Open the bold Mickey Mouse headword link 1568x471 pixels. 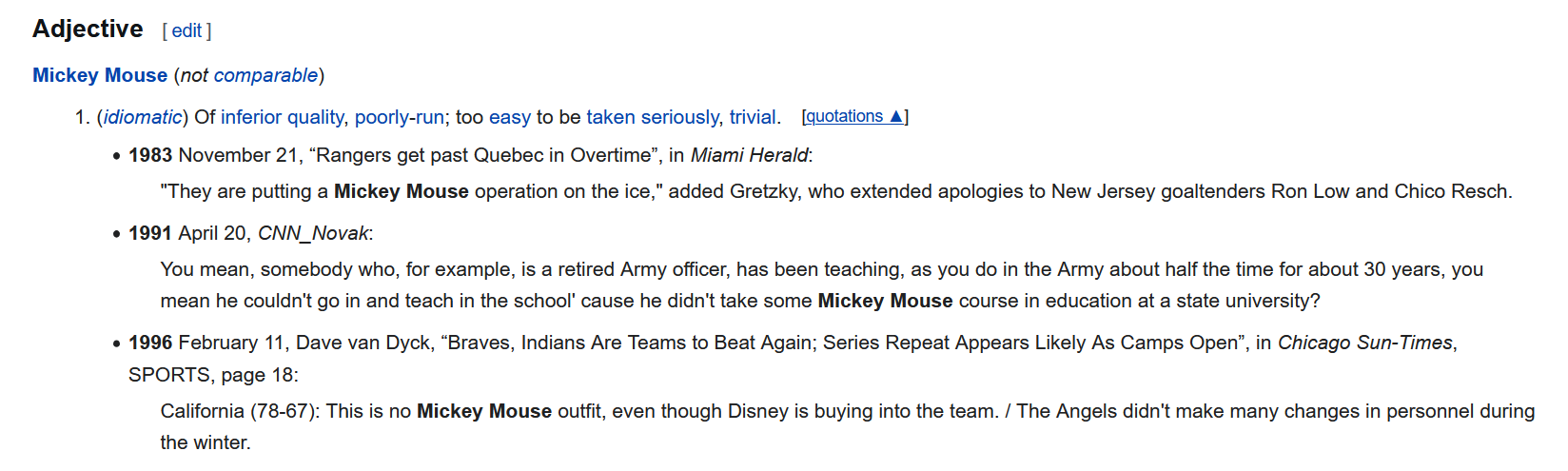[x=100, y=75]
